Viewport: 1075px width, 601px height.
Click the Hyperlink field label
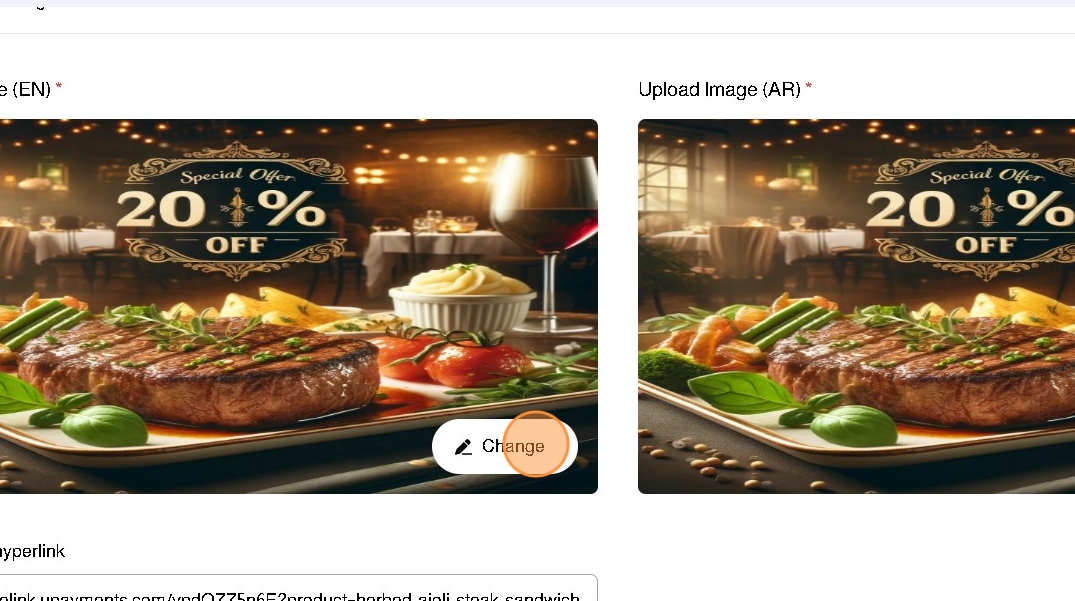[x=32, y=551]
